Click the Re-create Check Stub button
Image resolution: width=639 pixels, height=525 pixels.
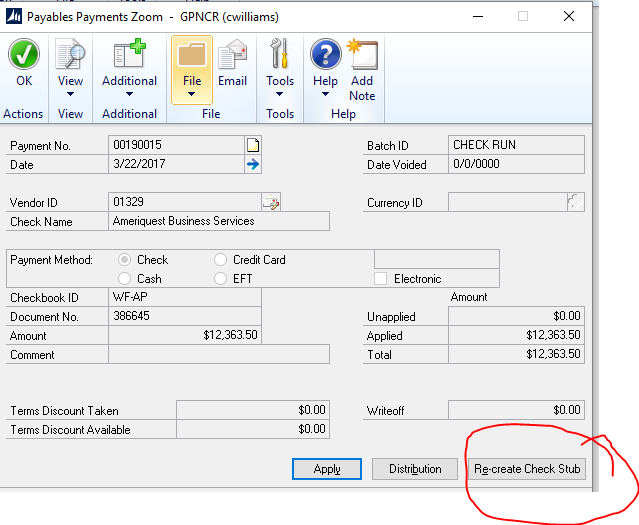526,469
